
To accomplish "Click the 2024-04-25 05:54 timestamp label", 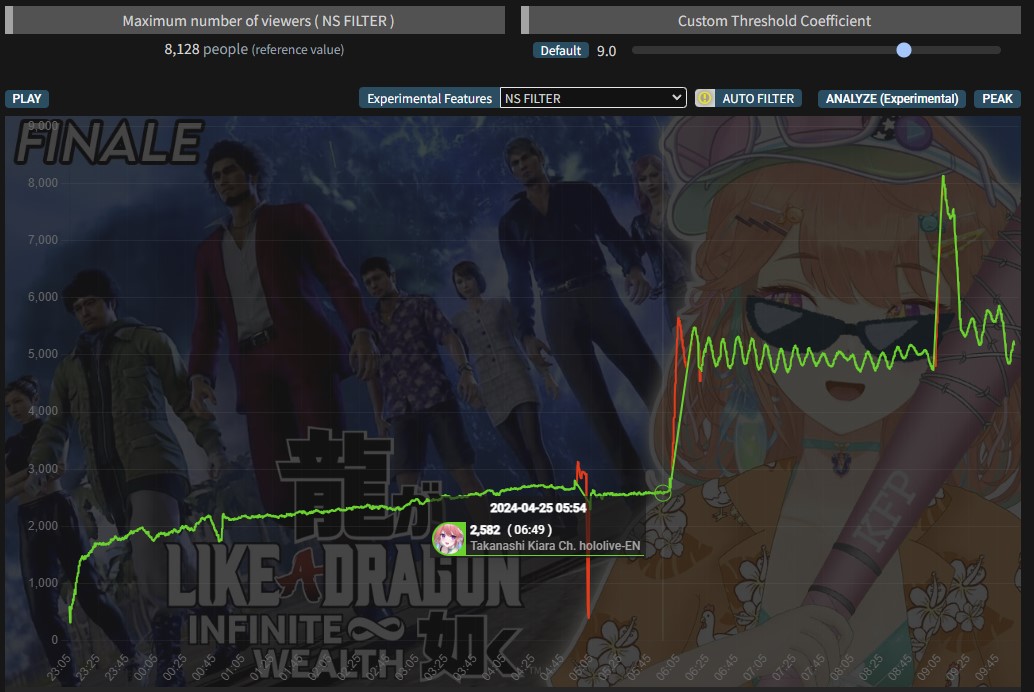I will 537,508.
